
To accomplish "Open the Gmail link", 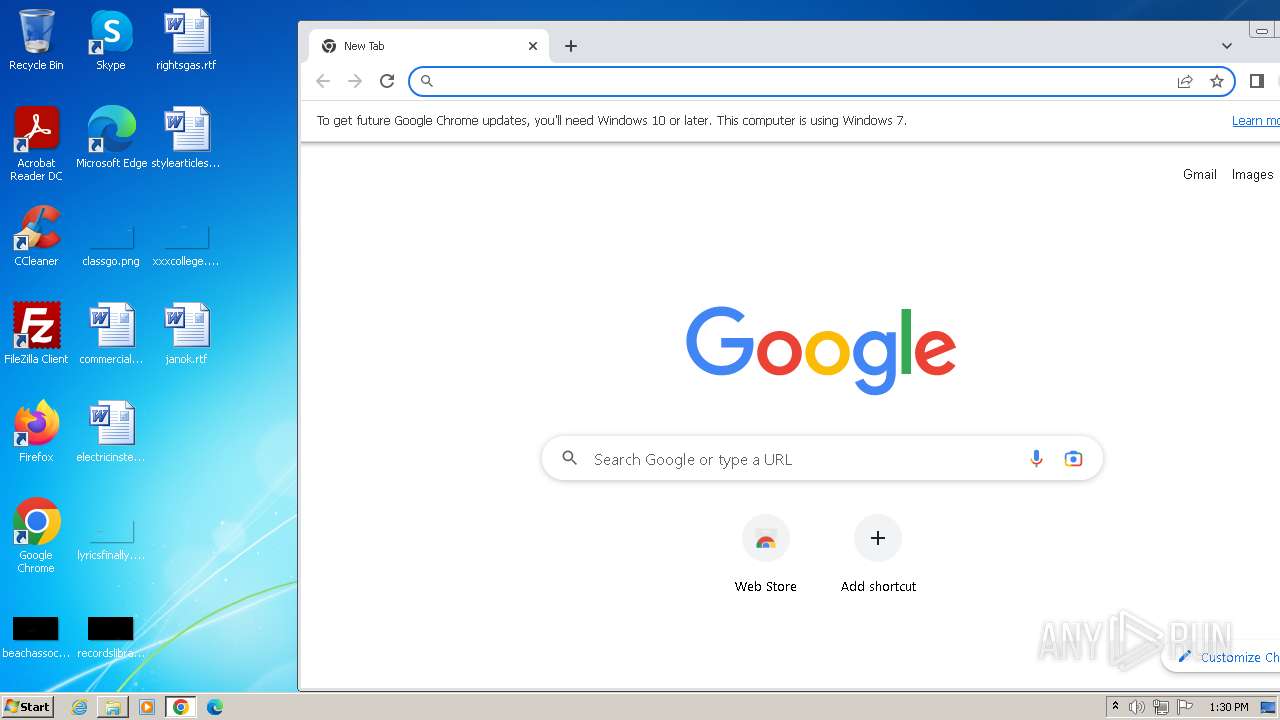I will [x=1200, y=174].
